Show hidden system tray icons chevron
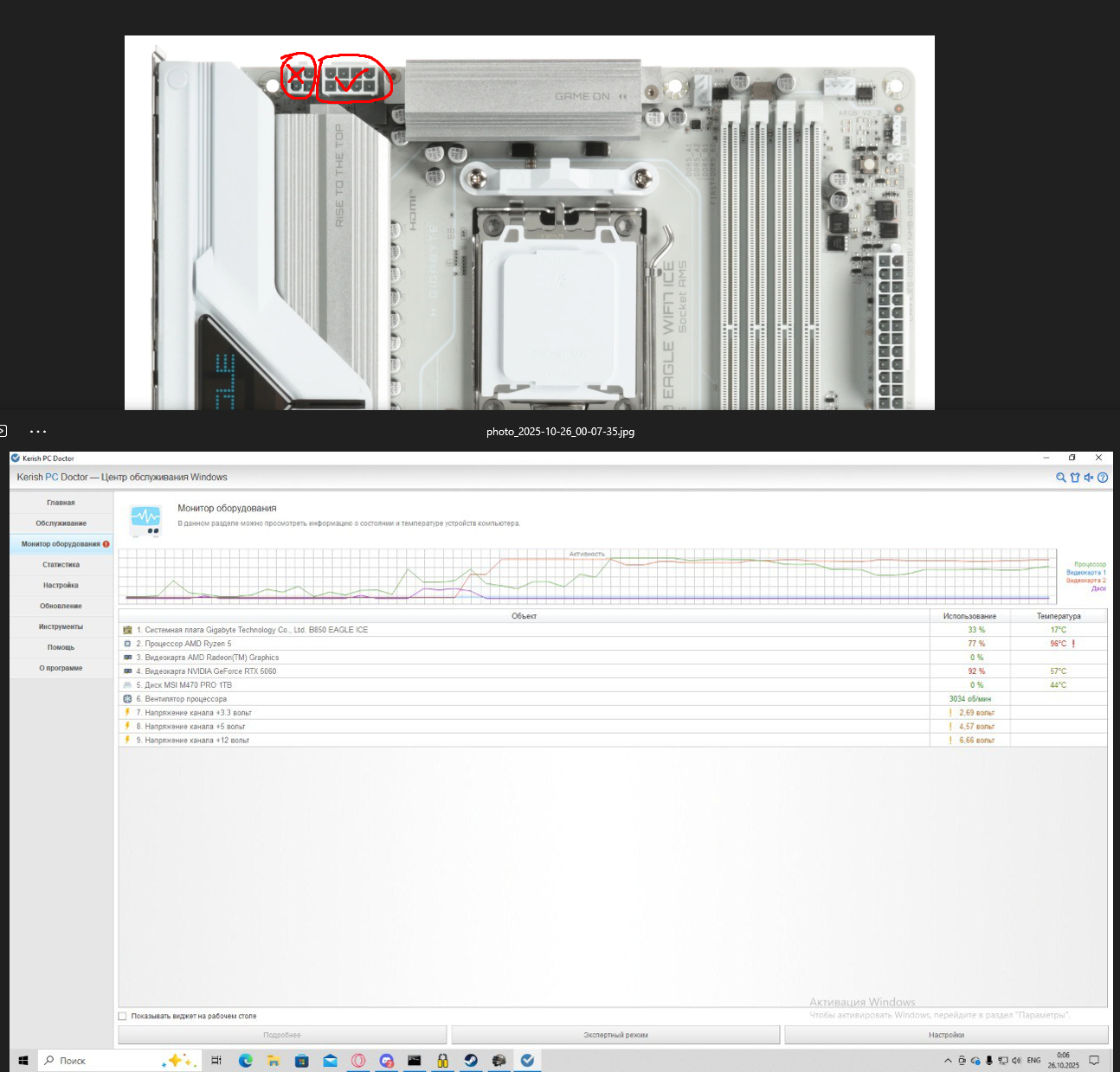Viewport: 1120px width, 1072px height. coord(948,1061)
